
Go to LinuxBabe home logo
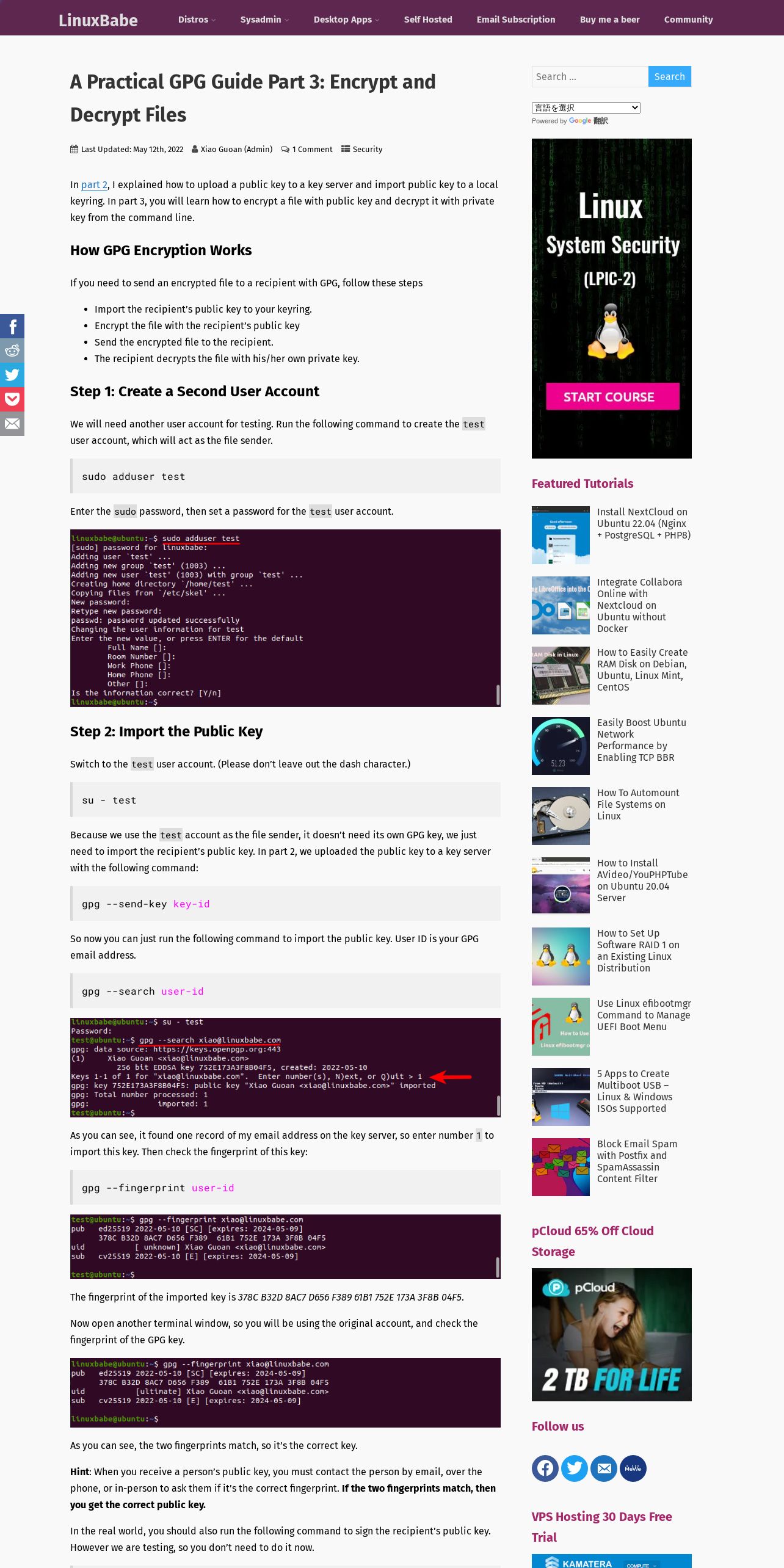tap(98, 20)
